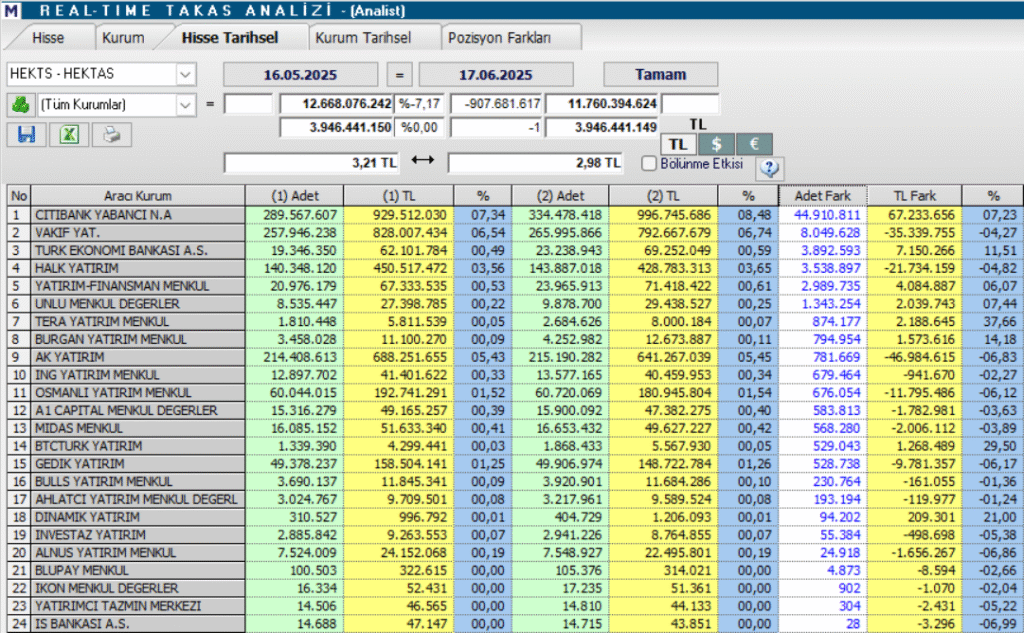Enable the Bölünme Etkisi checkbox

[x=648, y=163]
